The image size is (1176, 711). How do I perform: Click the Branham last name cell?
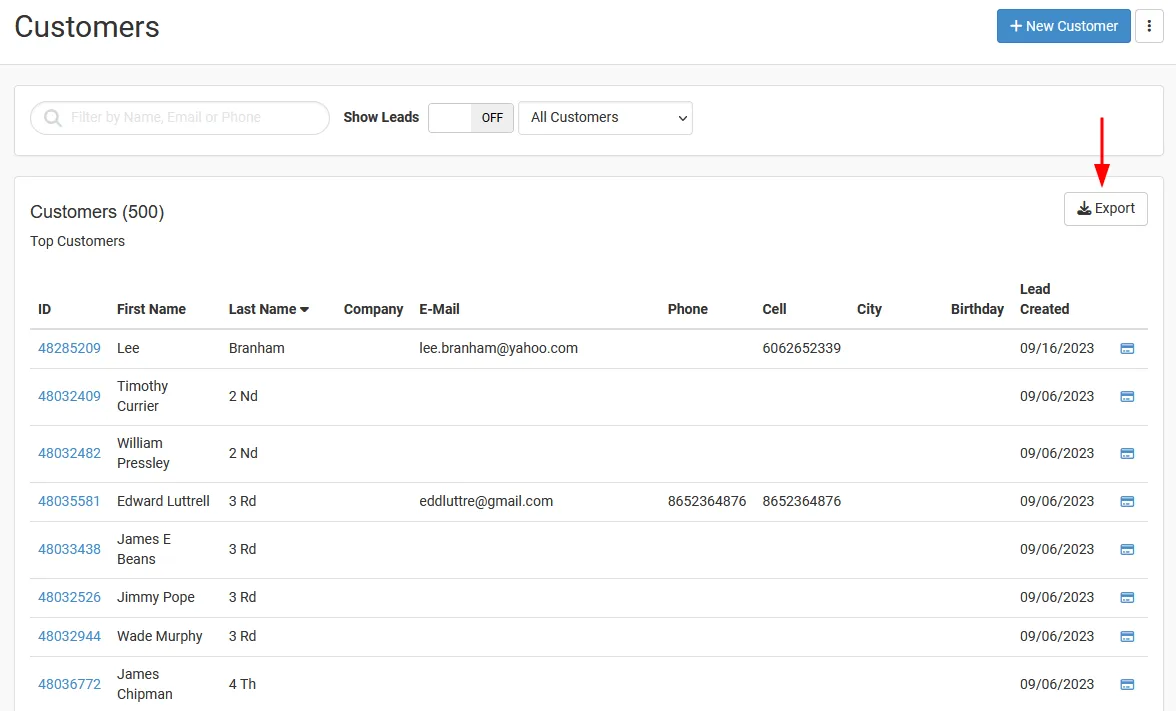click(x=256, y=348)
